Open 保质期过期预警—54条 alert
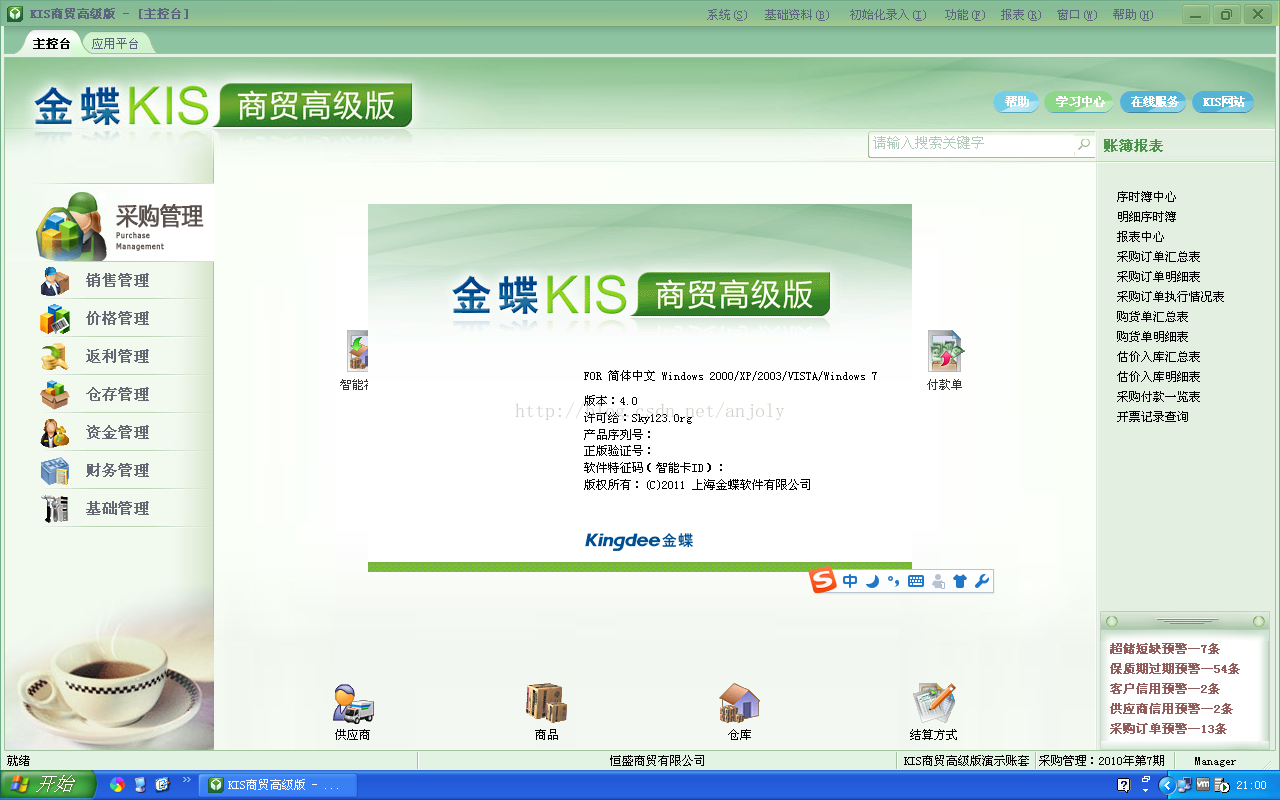This screenshot has width=1280, height=800. click(x=1174, y=669)
